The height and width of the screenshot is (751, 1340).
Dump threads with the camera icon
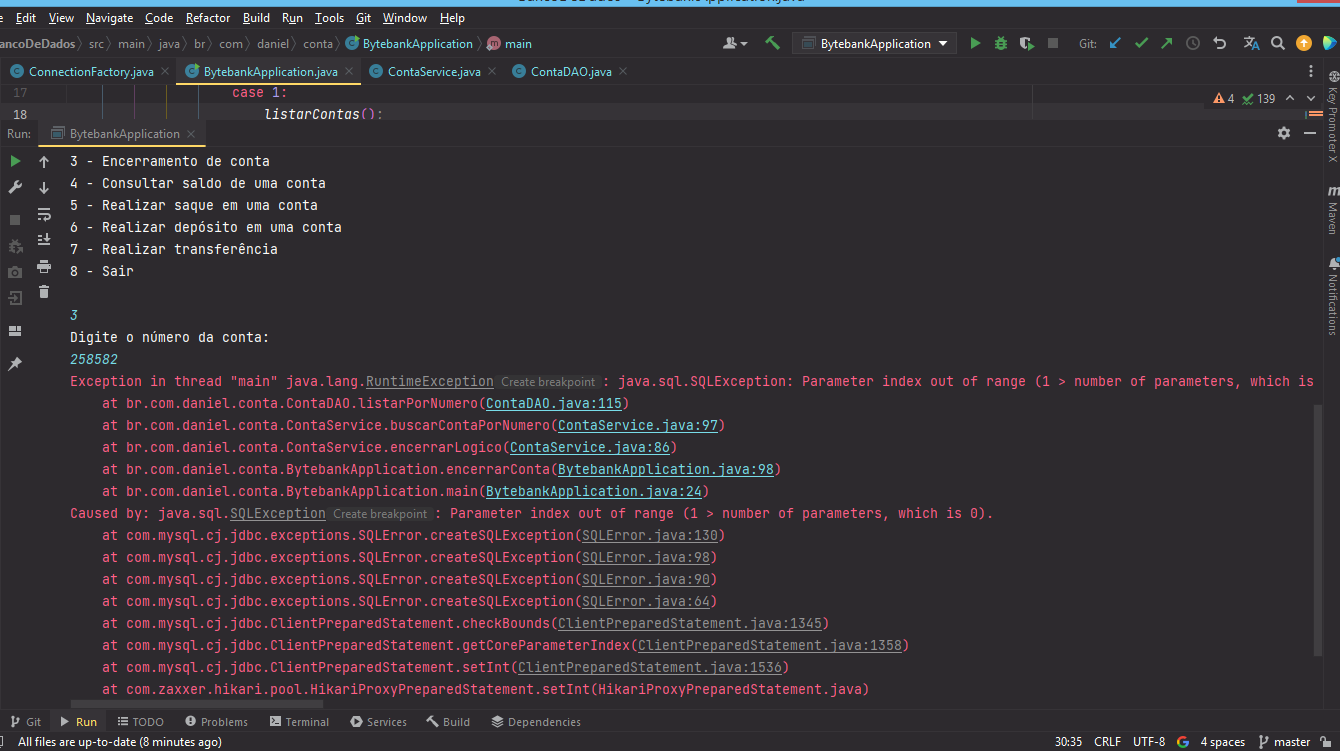15,272
